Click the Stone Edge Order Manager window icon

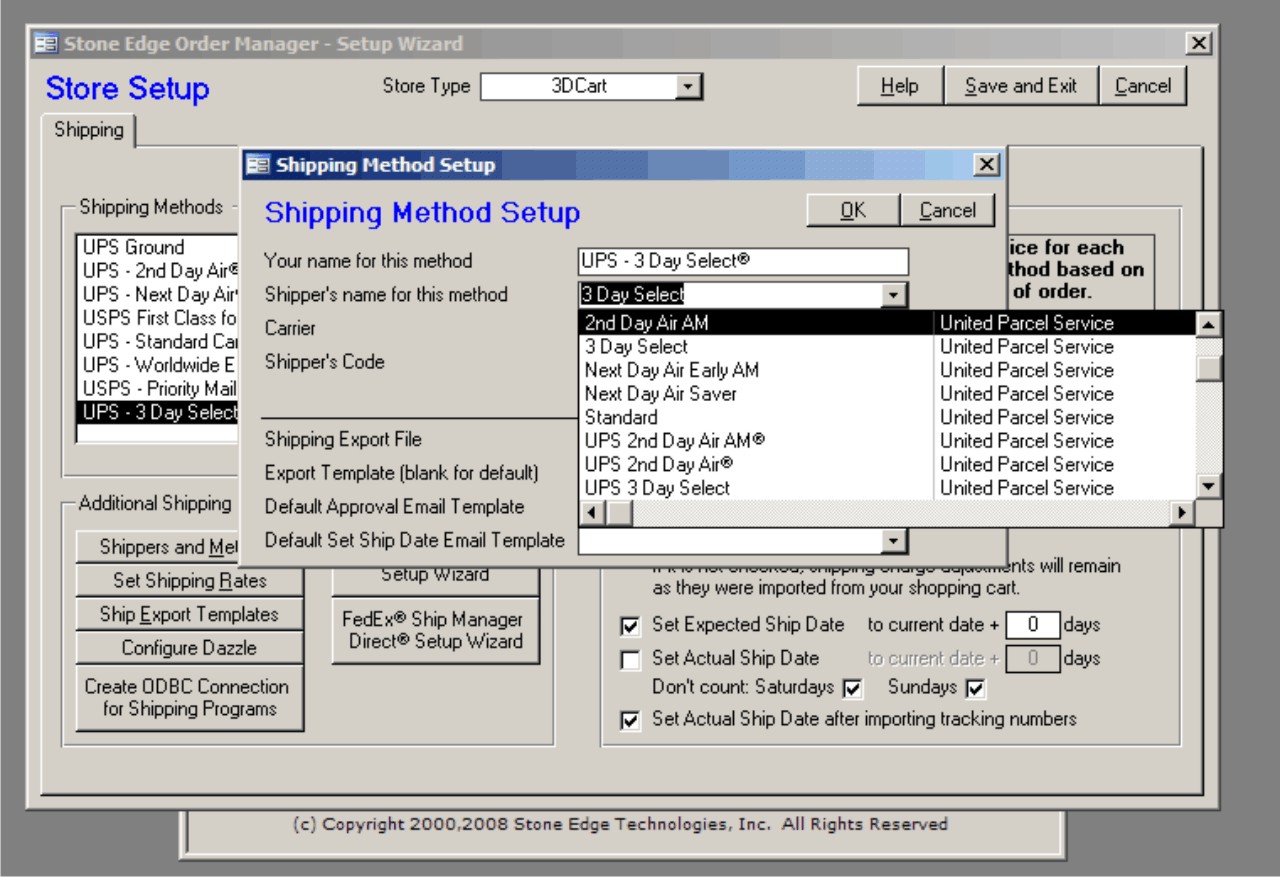(46, 44)
